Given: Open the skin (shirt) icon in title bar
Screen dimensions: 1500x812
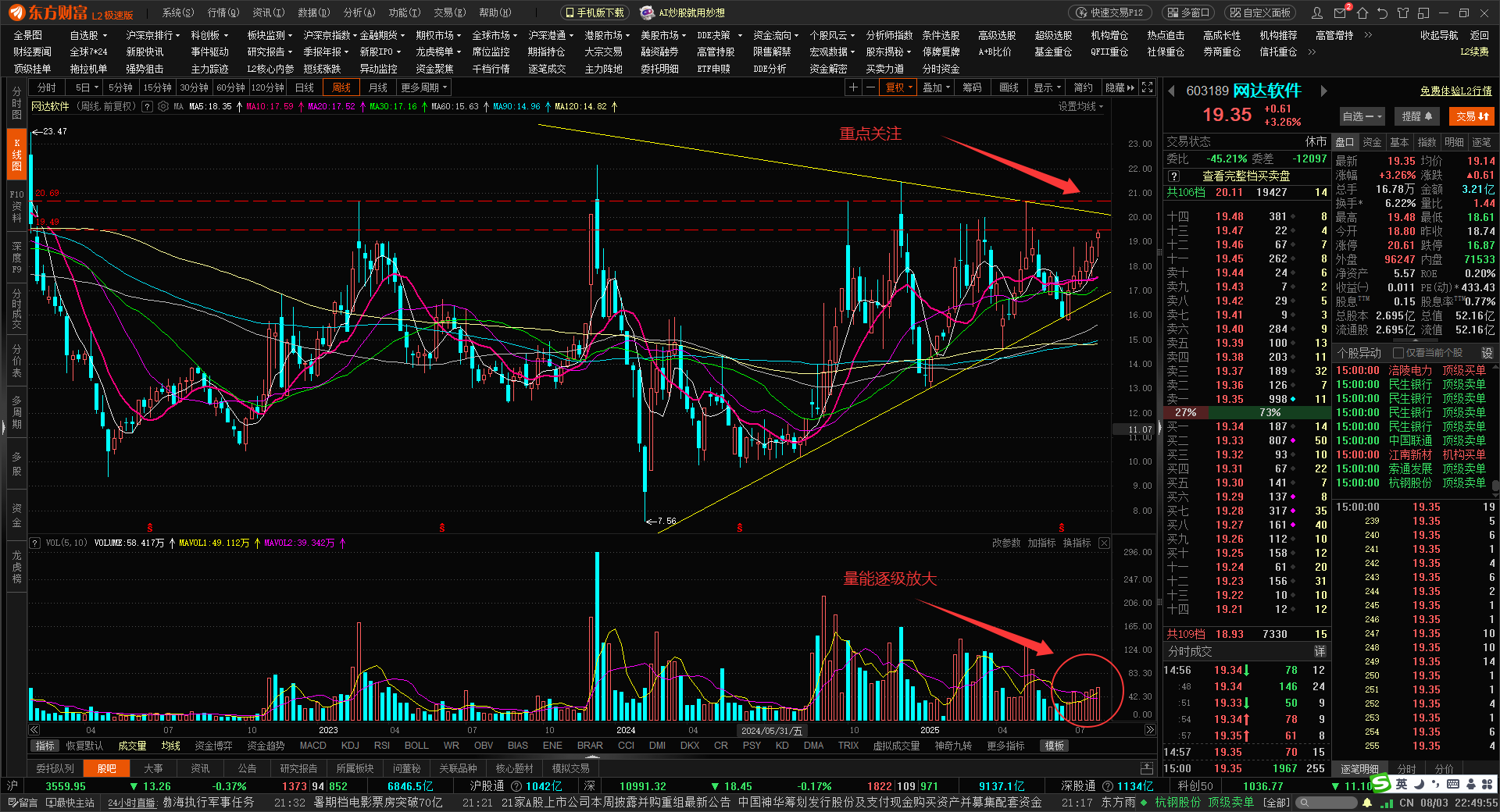Looking at the screenshot, I should pyautogui.click(x=1403, y=12).
